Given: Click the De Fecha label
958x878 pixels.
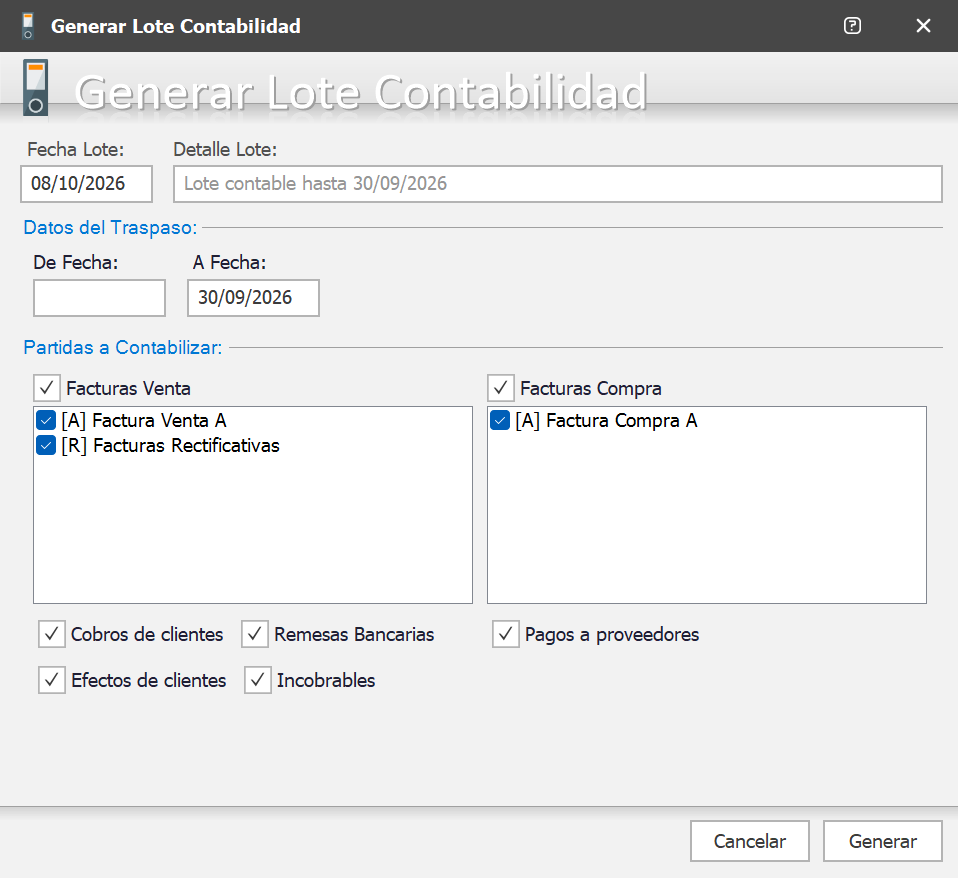Looking at the screenshot, I should click(76, 263).
